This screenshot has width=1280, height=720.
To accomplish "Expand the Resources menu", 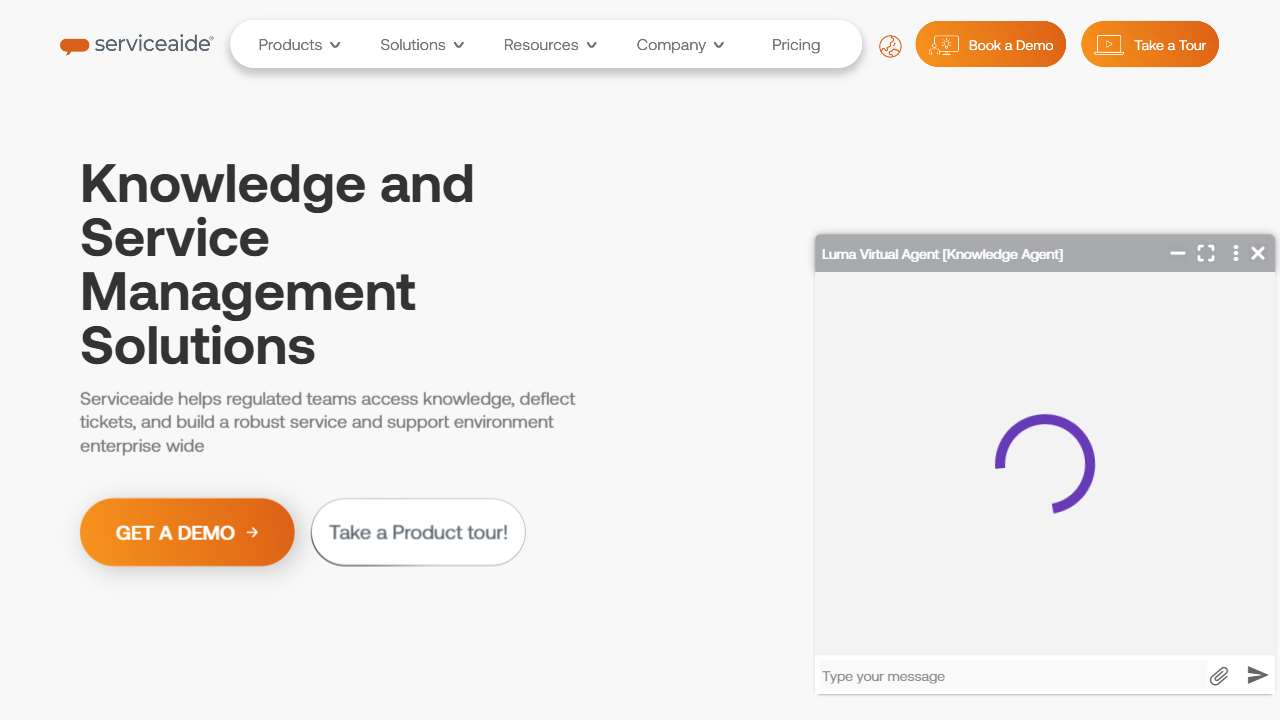I will point(550,45).
